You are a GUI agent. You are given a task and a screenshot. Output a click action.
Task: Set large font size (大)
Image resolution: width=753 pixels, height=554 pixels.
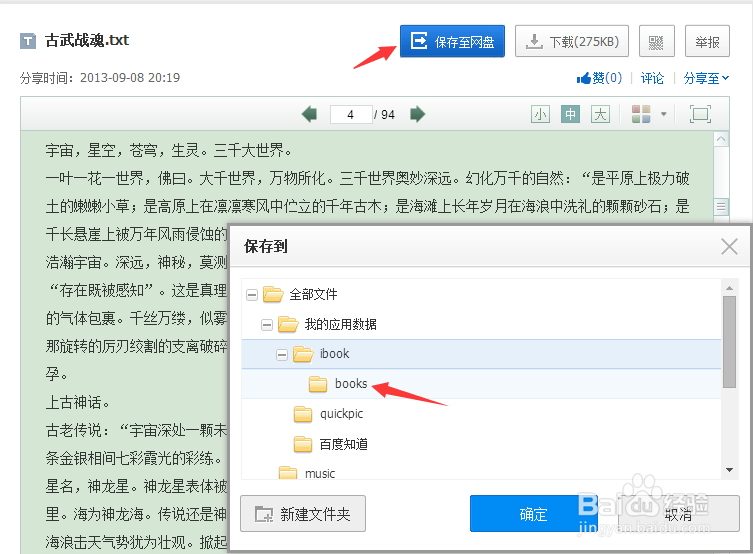tap(600, 114)
